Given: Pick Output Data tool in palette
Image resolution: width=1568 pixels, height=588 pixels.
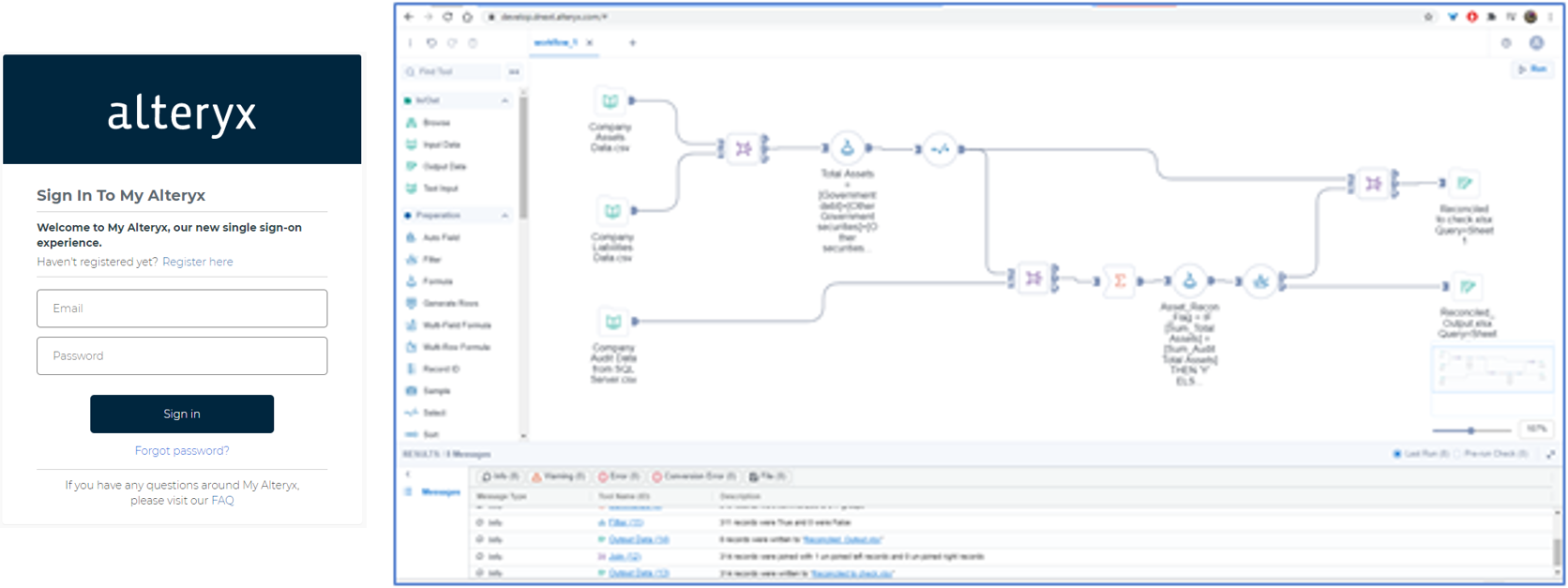Looking at the screenshot, I should coord(436,166).
